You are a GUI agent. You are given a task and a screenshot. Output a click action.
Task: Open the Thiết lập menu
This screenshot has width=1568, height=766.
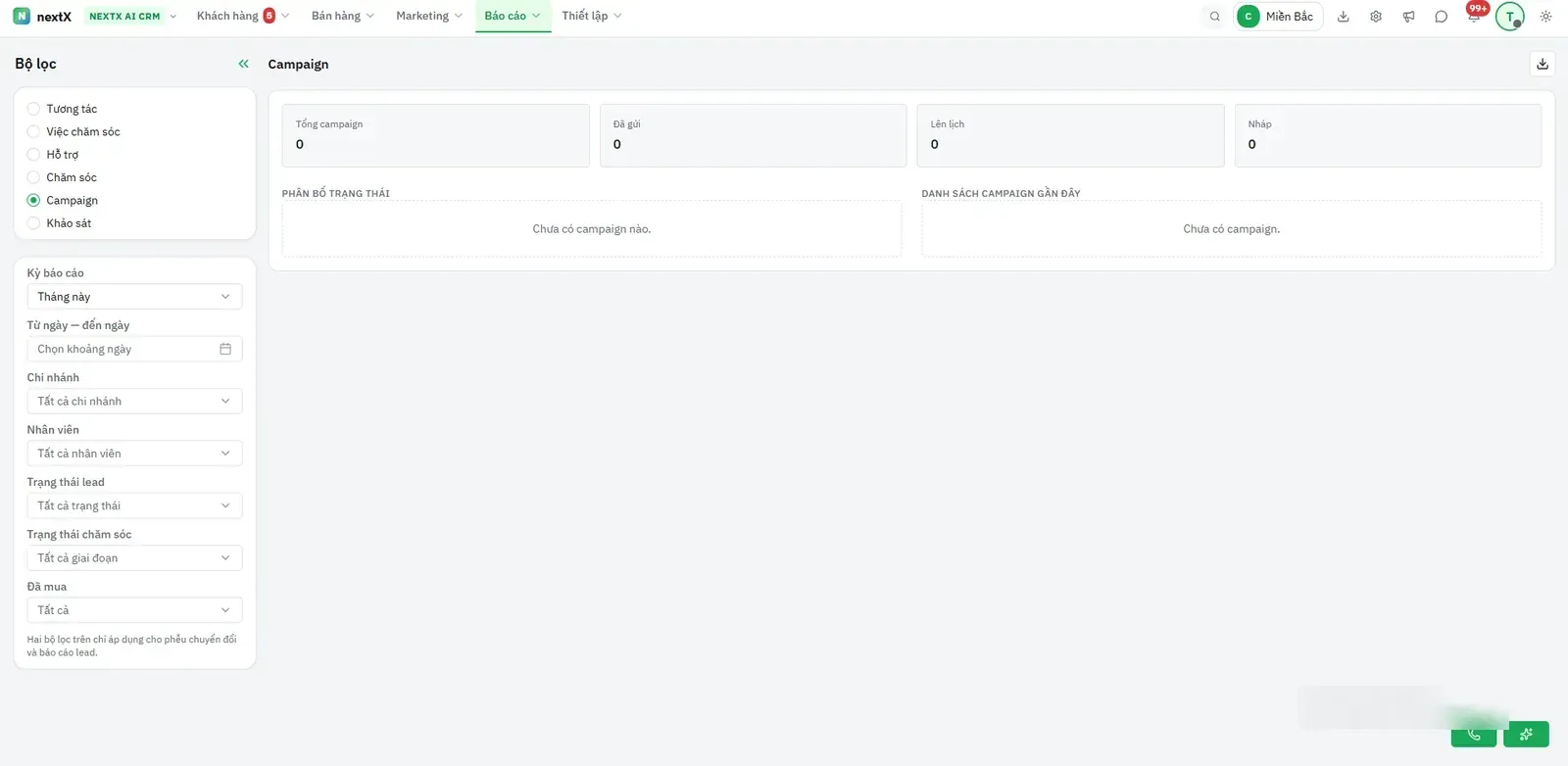tap(592, 16)
